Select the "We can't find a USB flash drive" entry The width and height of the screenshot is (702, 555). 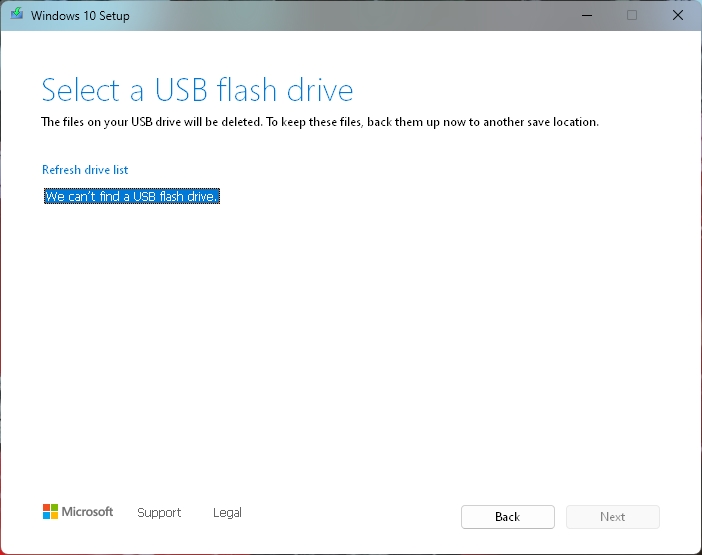[132, 196]
